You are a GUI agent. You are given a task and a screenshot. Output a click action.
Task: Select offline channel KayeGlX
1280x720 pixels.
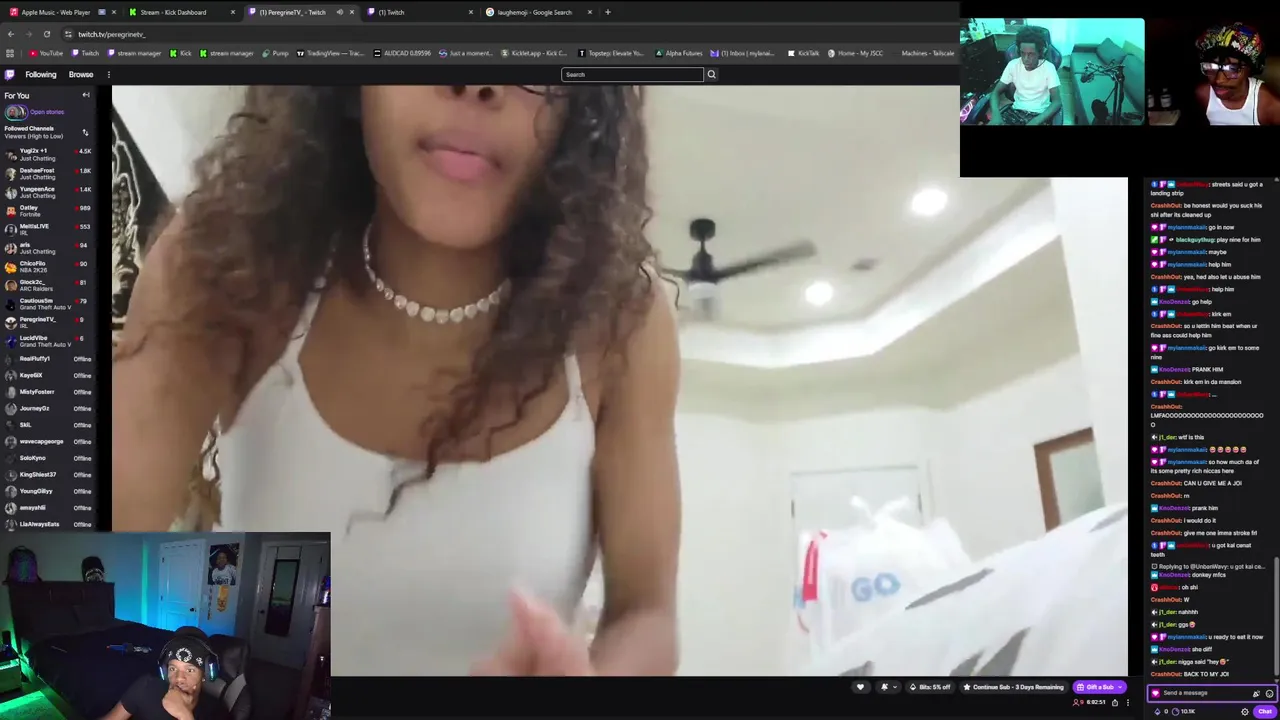coord(47,375)
